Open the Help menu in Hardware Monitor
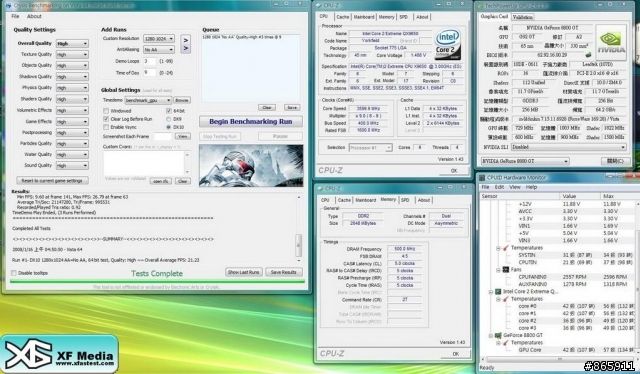 tap(531, 187)
